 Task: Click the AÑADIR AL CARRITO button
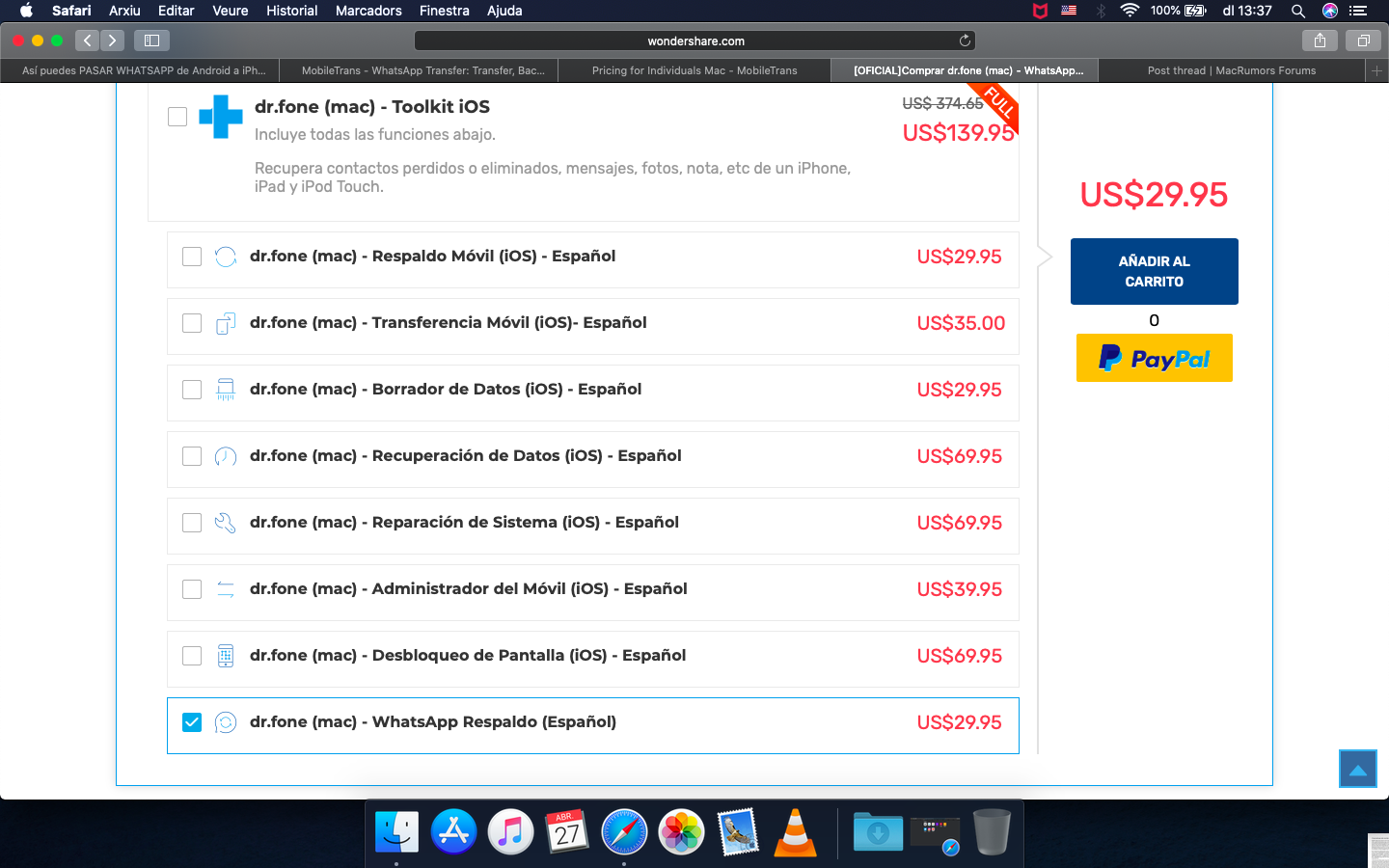1155,271
